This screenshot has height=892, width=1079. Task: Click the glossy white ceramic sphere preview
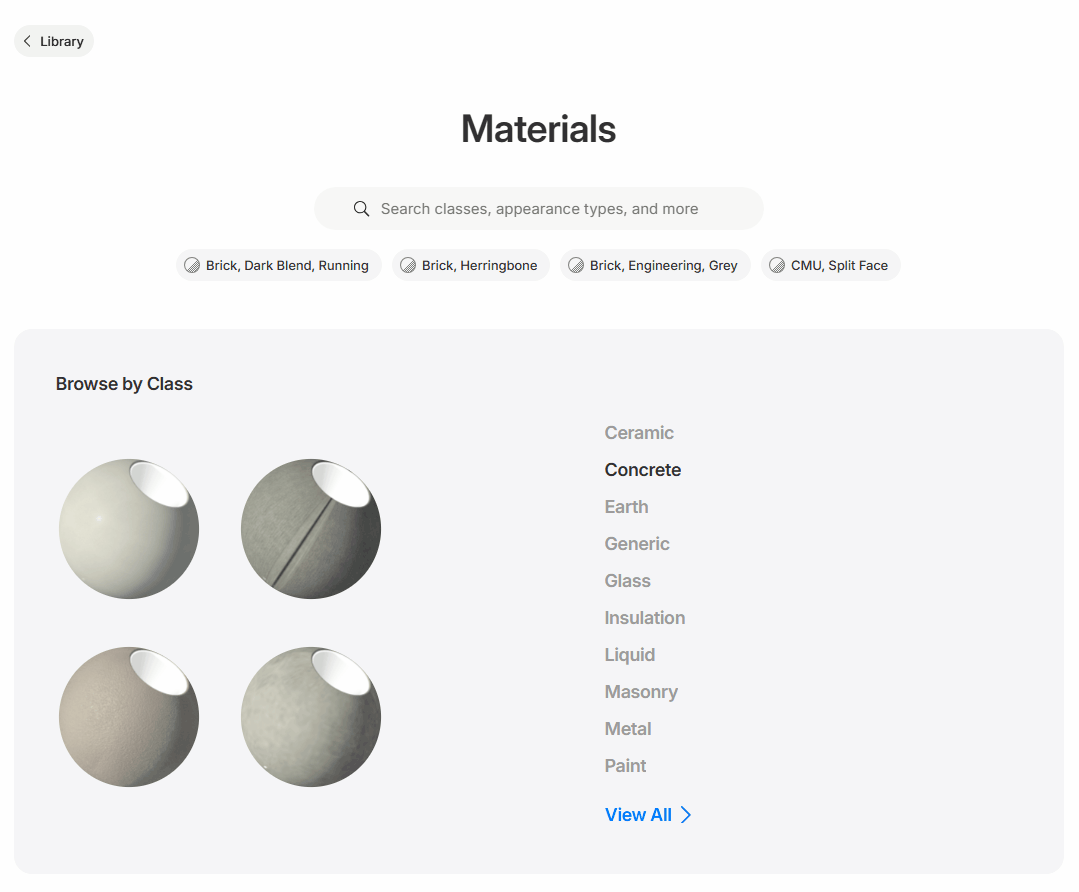[128, 528]
